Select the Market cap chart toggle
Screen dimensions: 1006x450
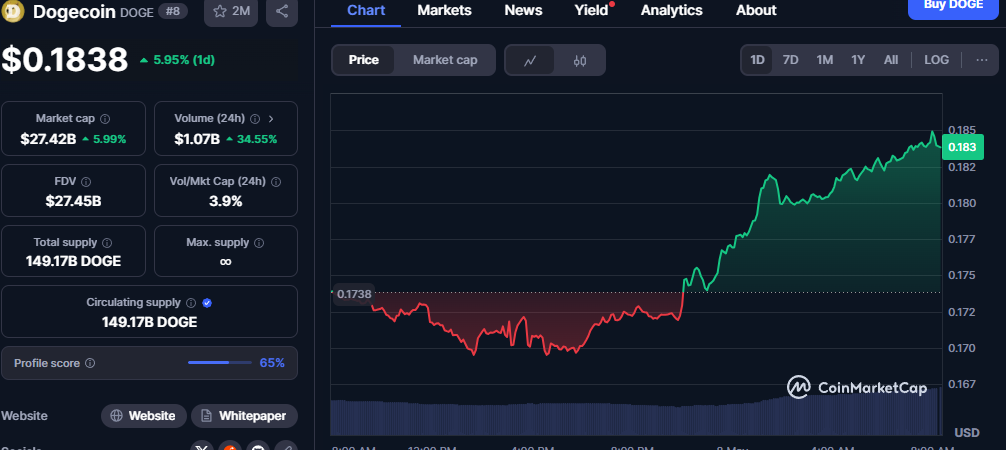445,60
